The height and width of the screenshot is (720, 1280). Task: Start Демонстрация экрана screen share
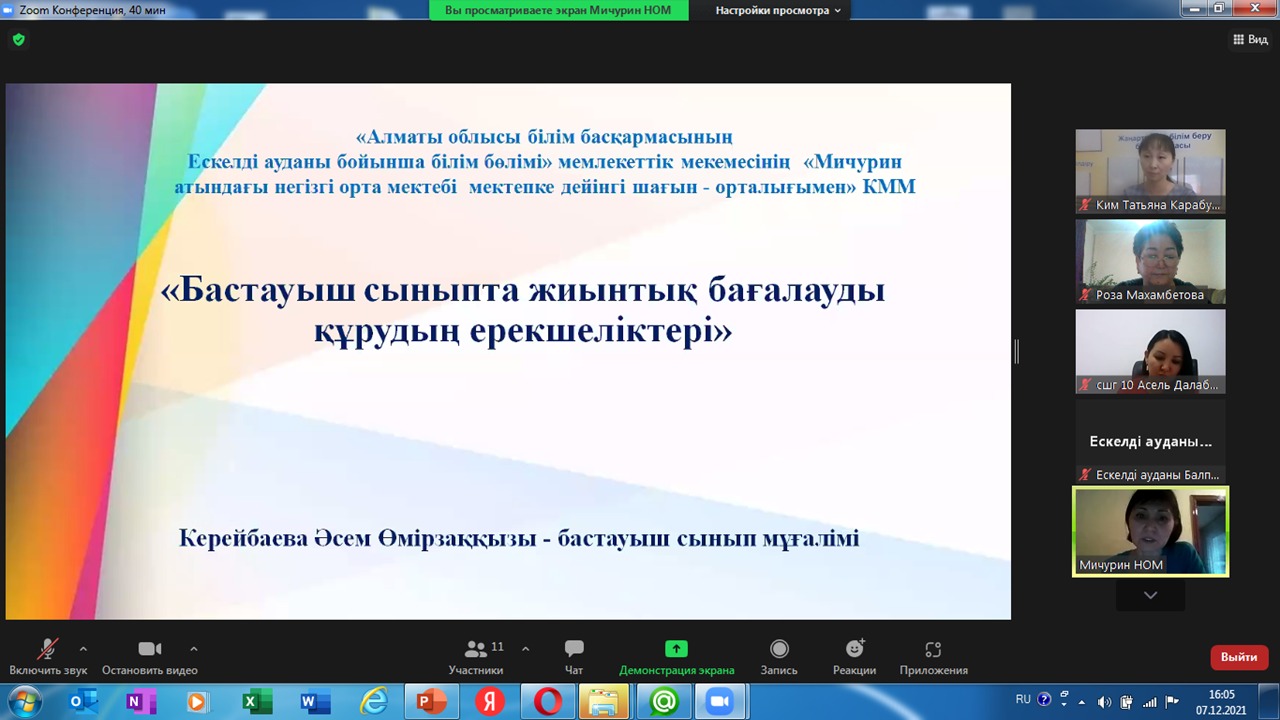(x=677, y=657)
